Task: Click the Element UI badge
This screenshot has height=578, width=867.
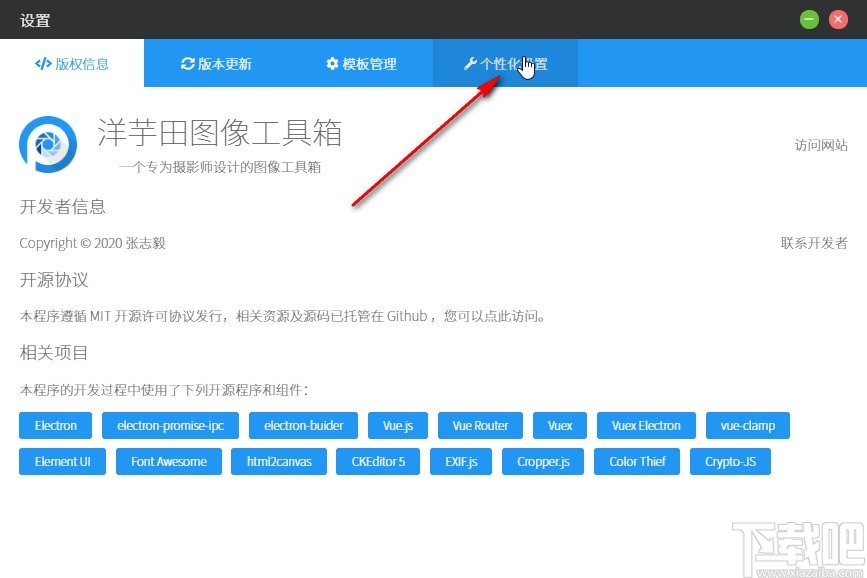Action: point(62,461)
